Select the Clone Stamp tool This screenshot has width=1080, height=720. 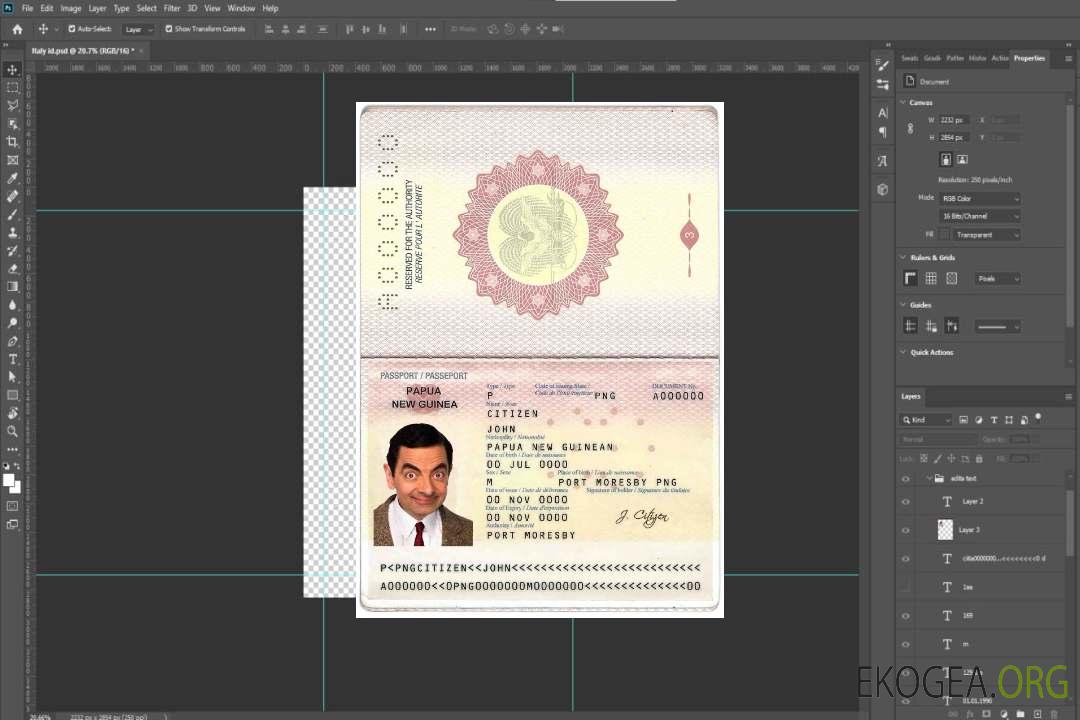click(x=12, y=233)
